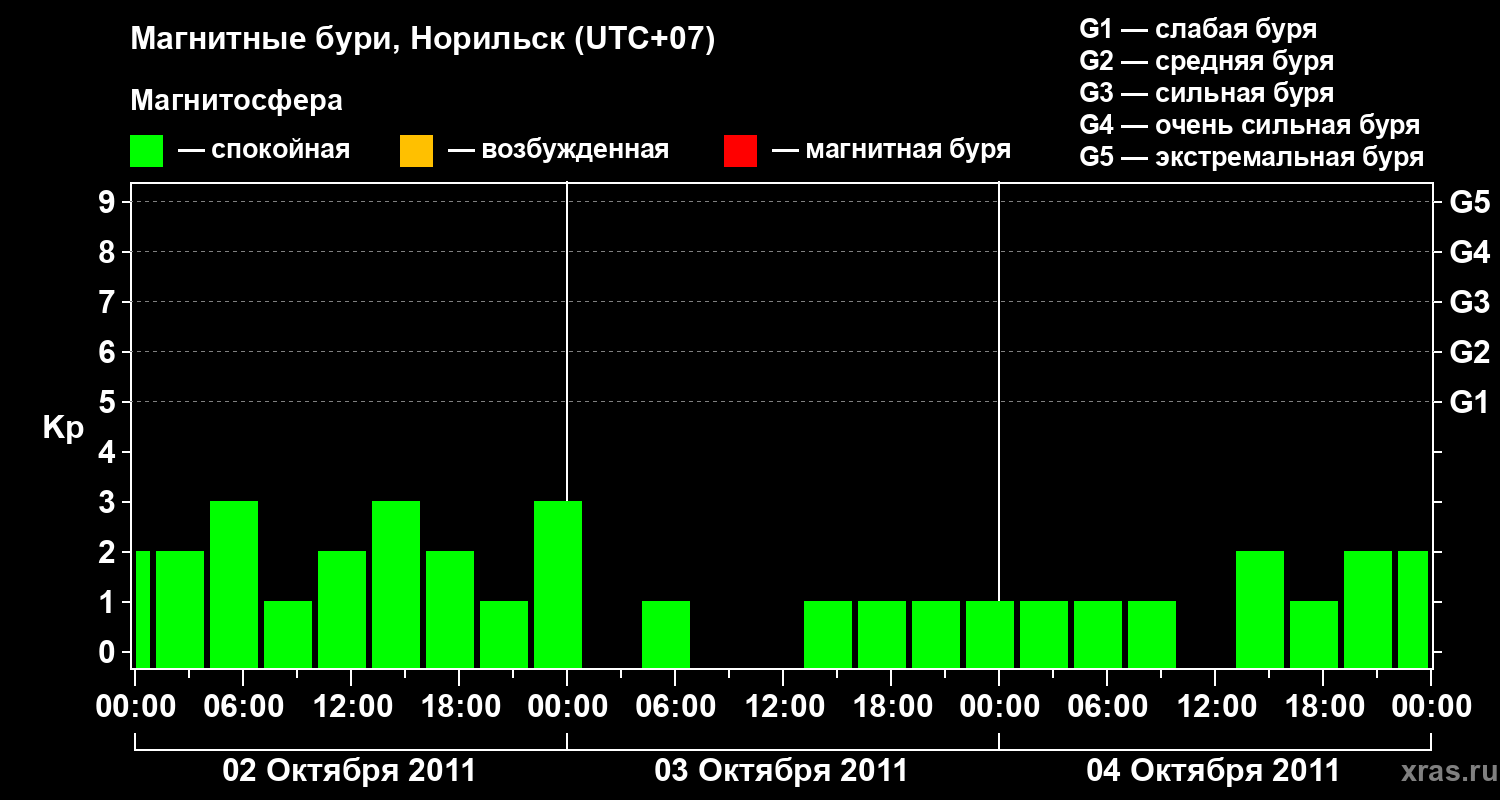Click the right-axis 'G2' storm level label

pos(1470,352)
